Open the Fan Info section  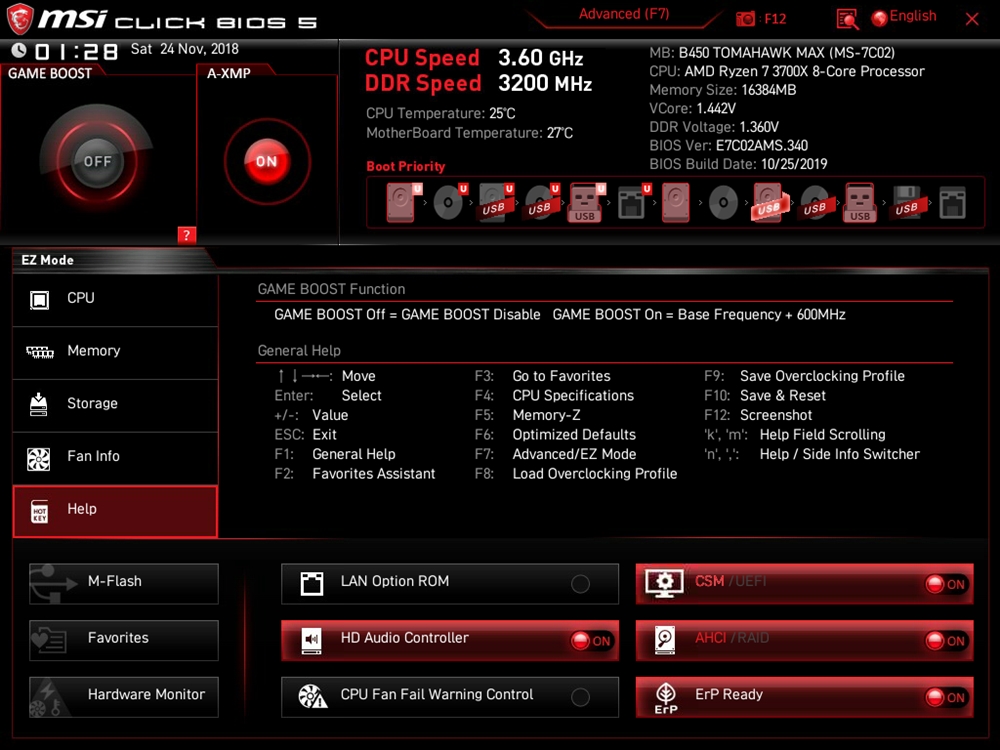pos(115,457)
